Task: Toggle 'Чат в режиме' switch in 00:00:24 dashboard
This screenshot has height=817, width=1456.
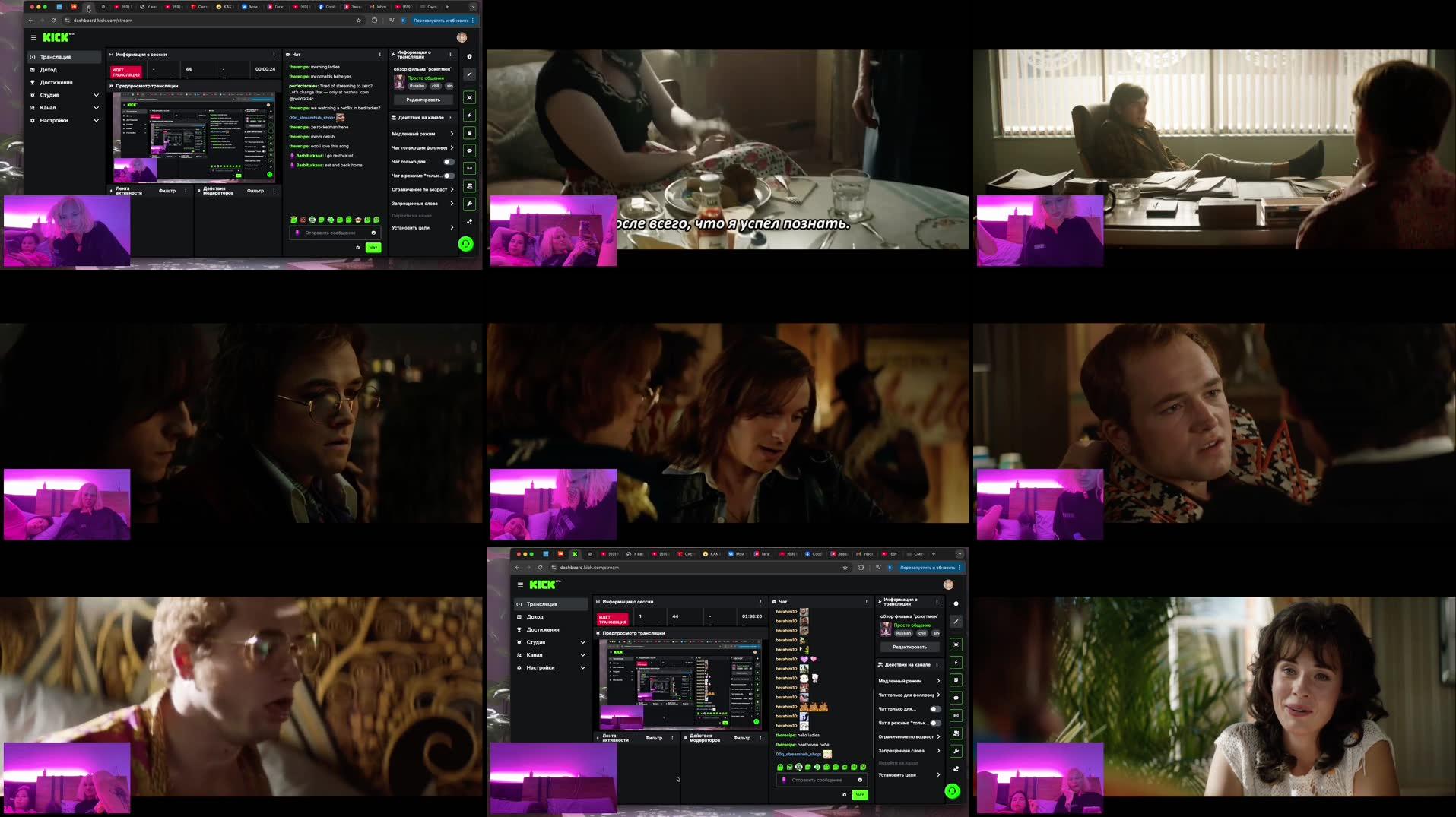Action: pos(449,176)
